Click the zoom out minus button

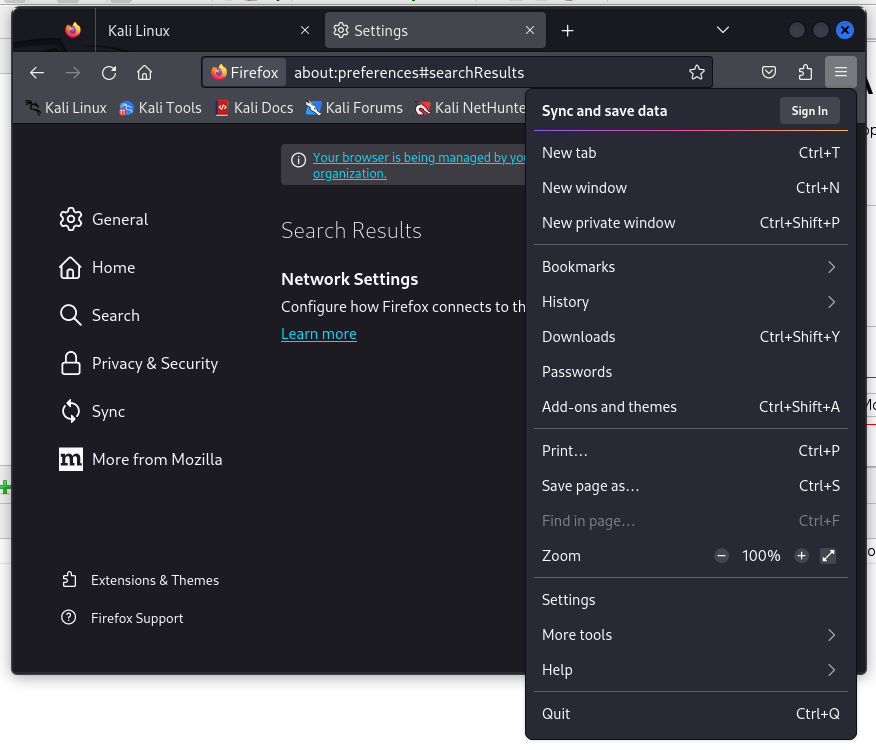[x=721, y=556]
